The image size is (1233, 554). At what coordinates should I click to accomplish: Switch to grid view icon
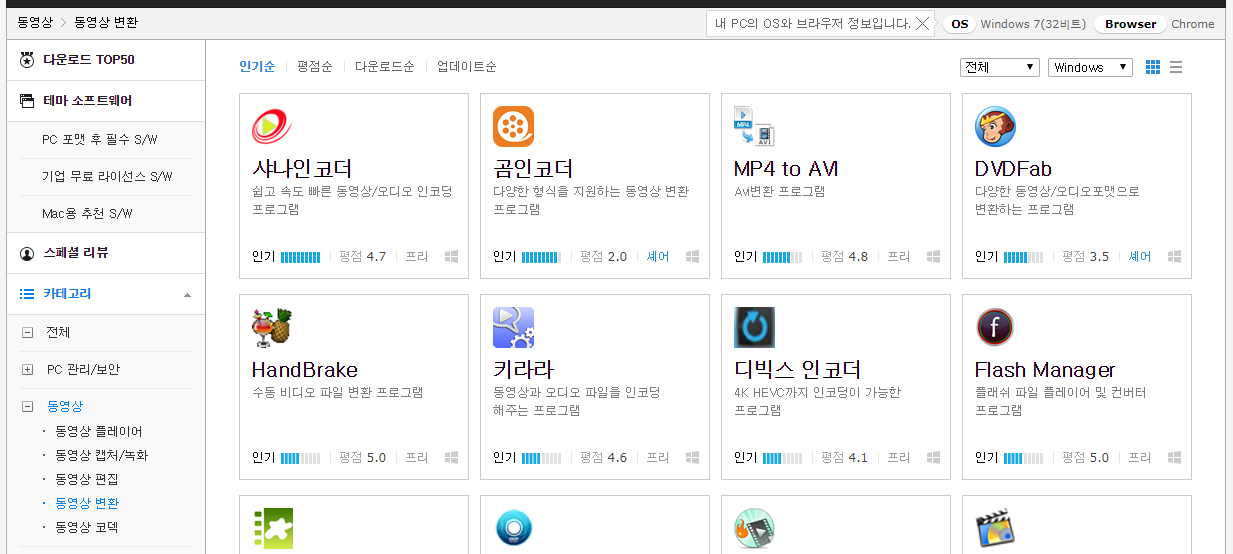(x=1153, y=67)
